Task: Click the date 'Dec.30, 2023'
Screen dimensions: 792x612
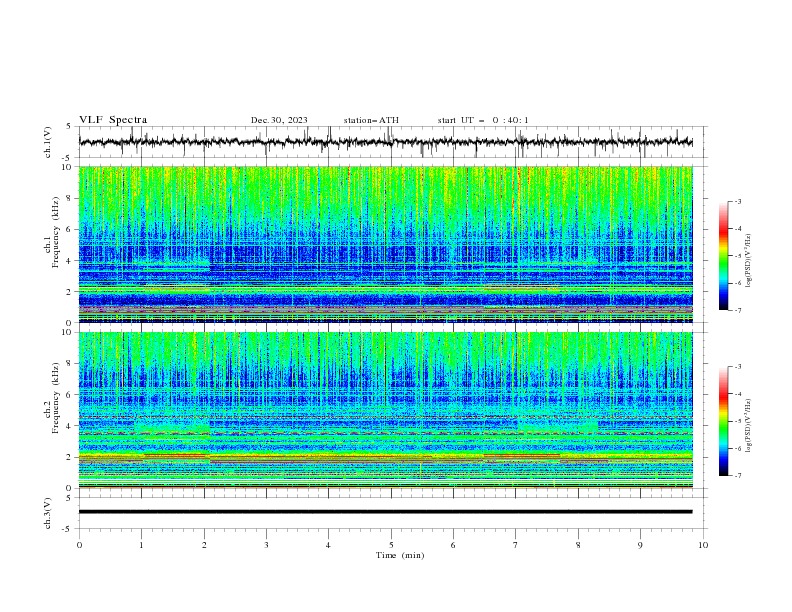Action: pyautogui.click(x=279, y=120)
